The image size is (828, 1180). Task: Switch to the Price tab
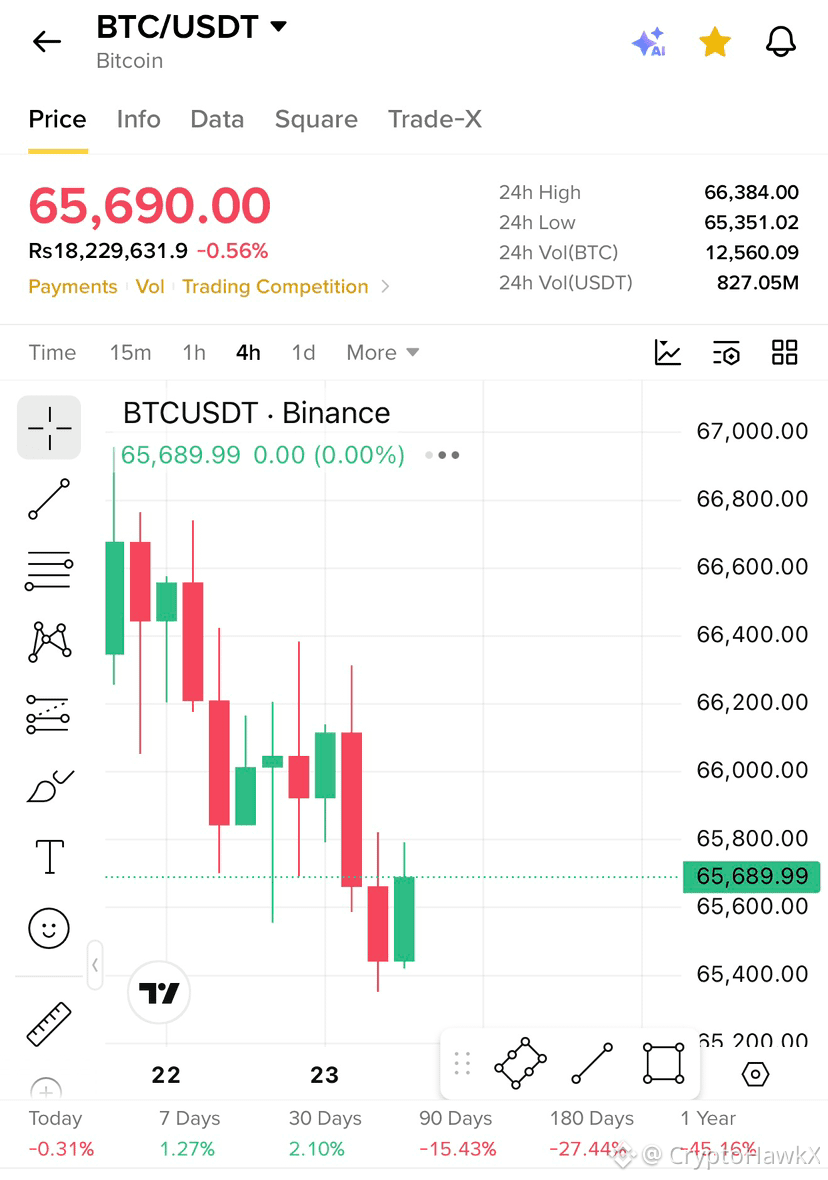57,119
